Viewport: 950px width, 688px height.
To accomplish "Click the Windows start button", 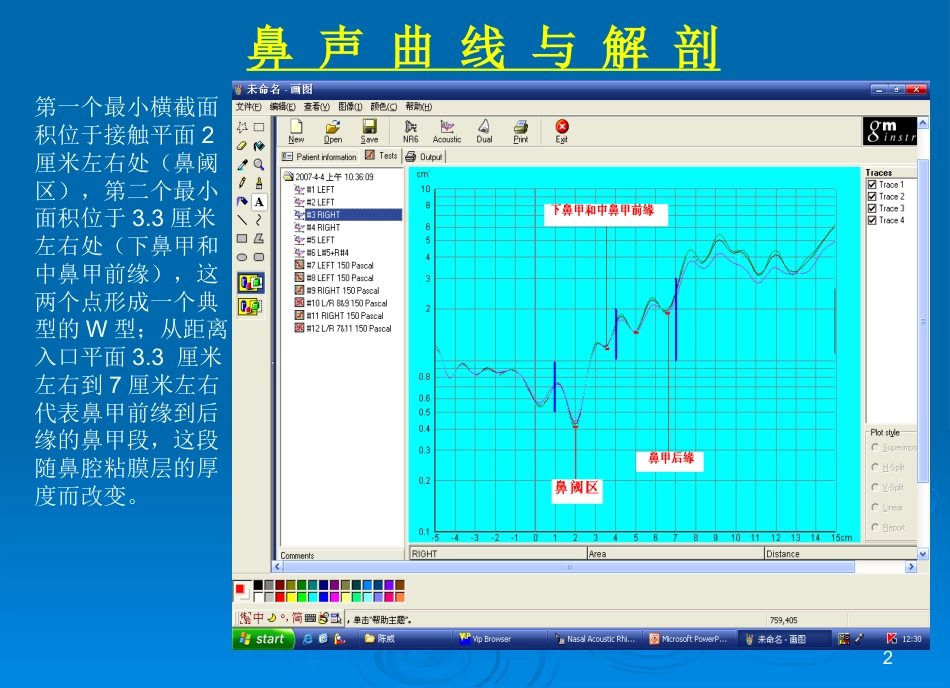I will click(263, 639).
